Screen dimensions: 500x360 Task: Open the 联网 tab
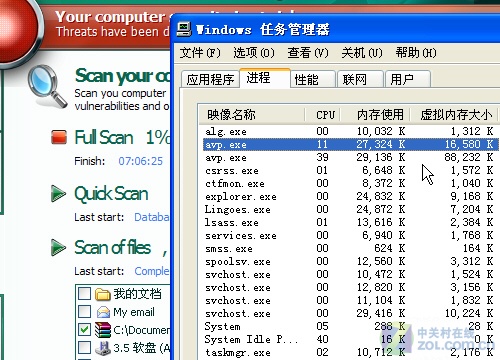tap(360, 79)
